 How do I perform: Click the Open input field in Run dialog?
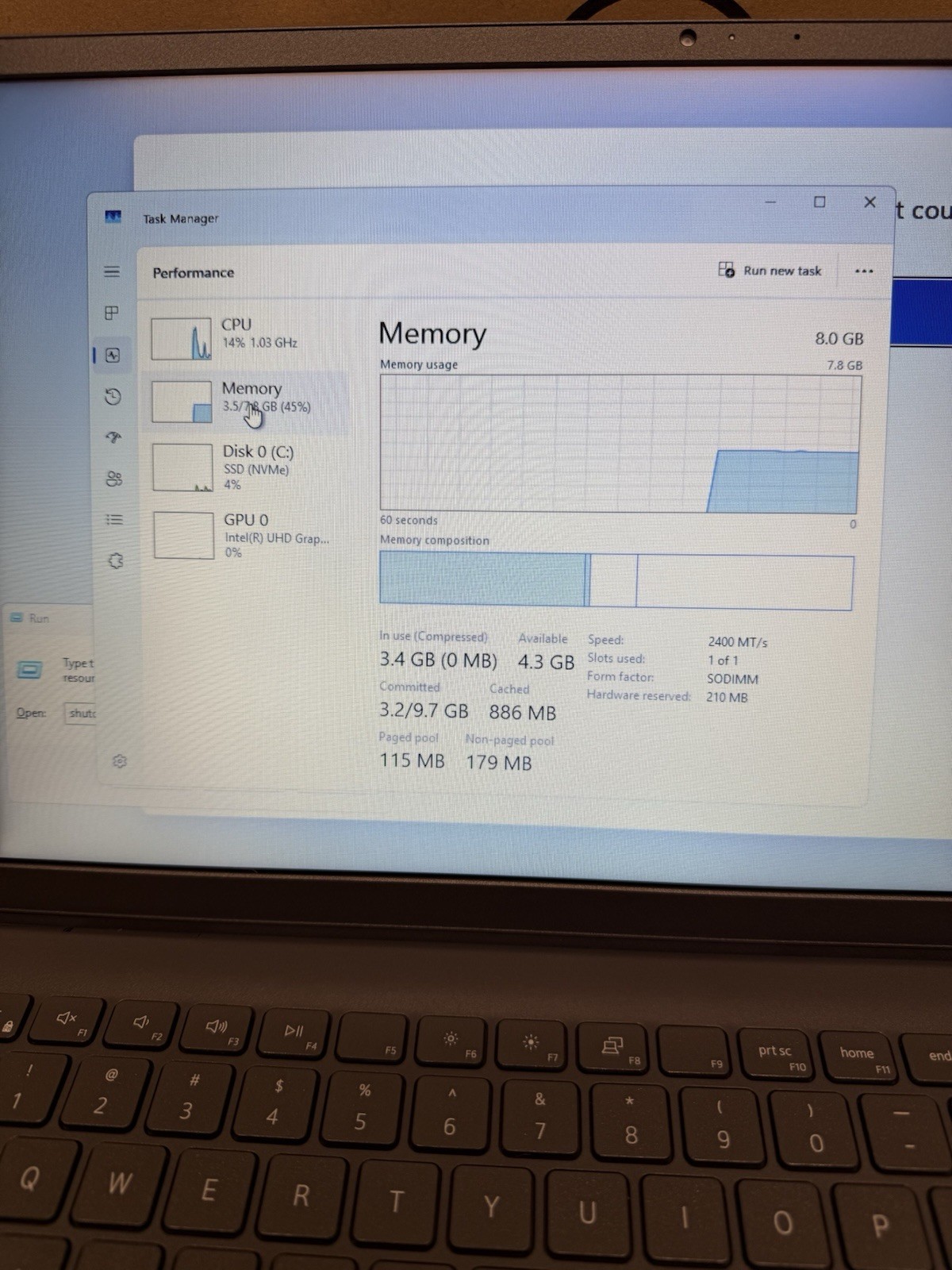[x=80, y=713]
